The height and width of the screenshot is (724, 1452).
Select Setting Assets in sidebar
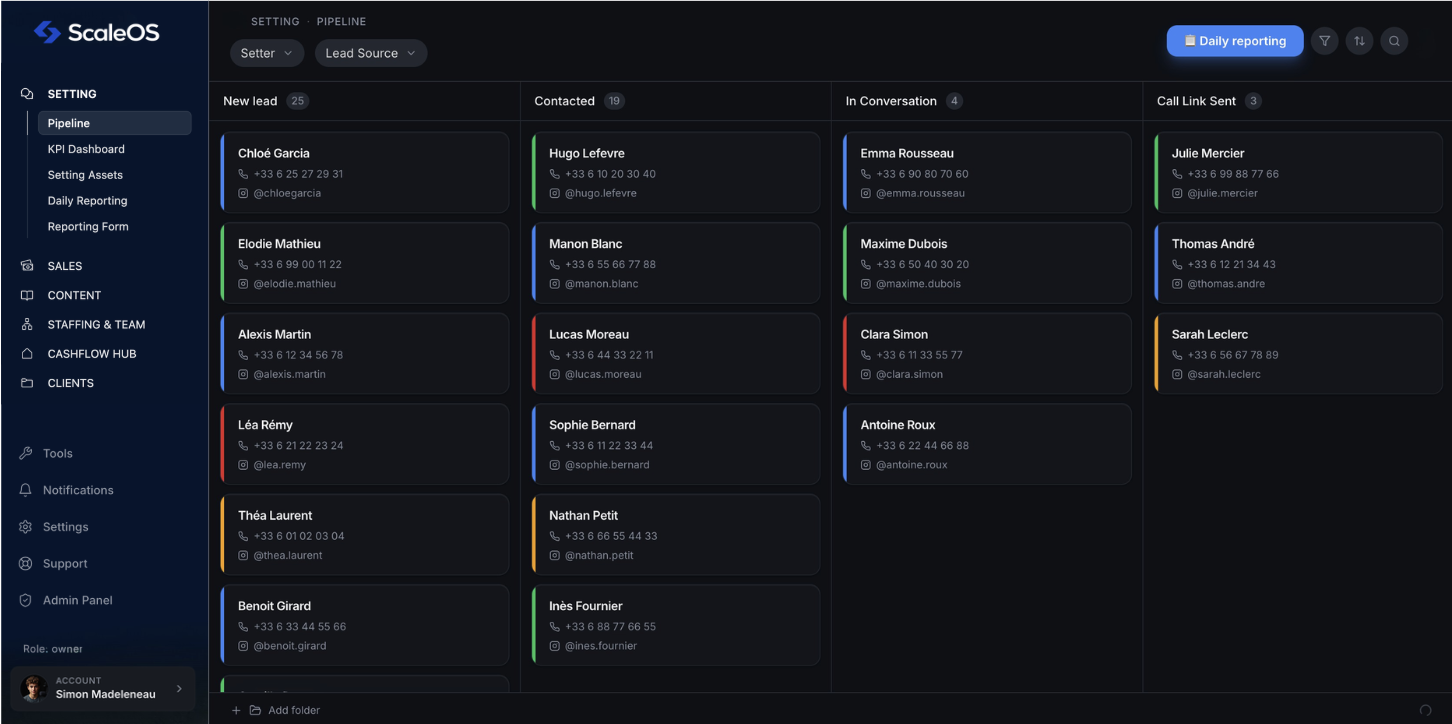tap(85, 175)
